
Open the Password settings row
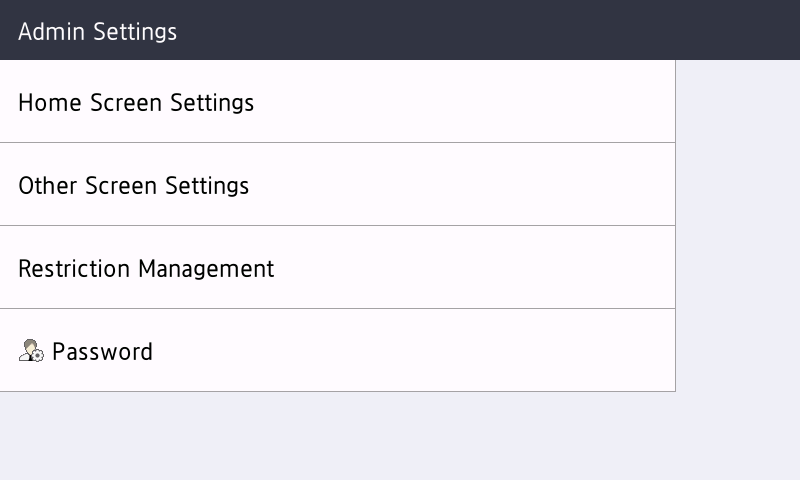337,351
